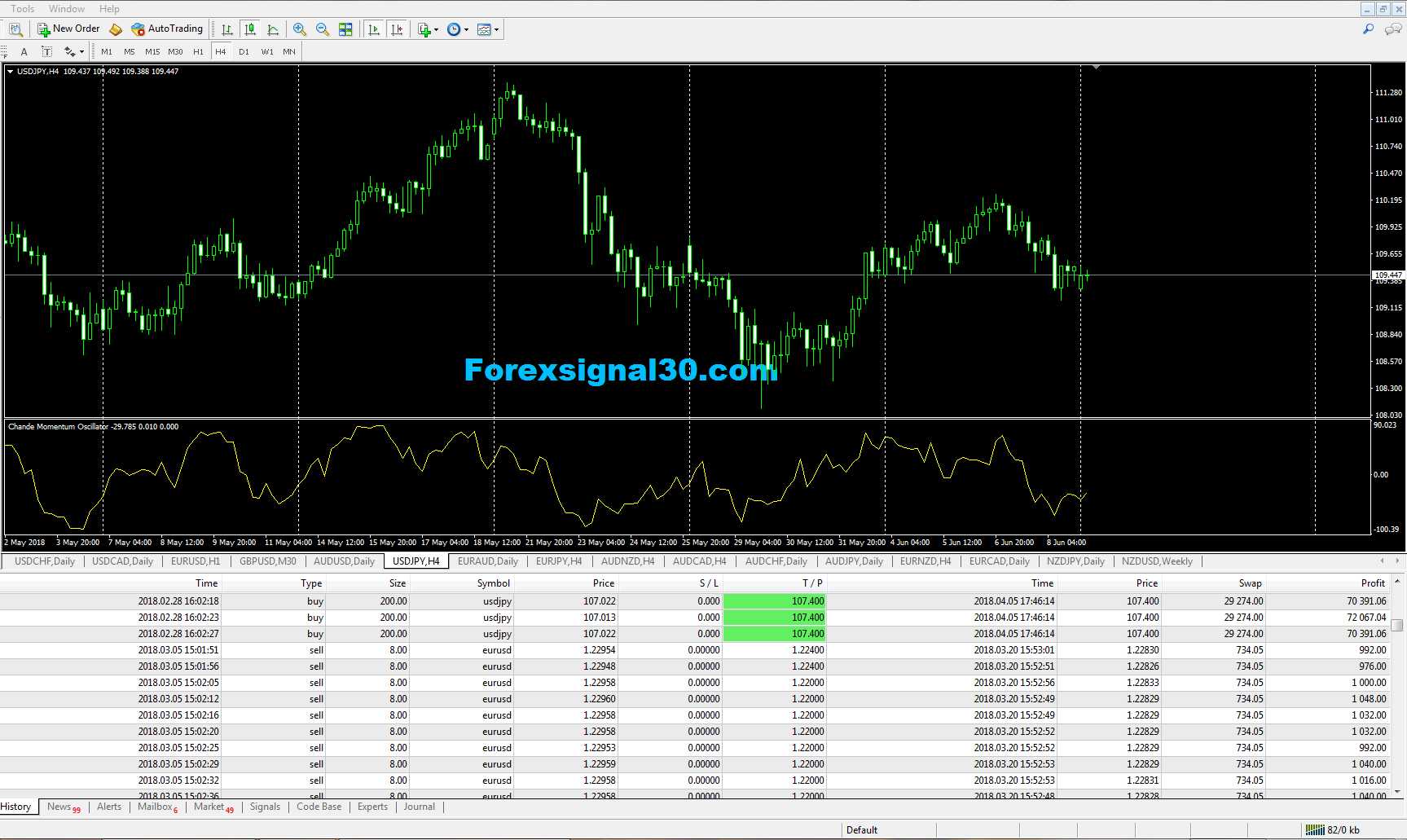Toggle AutoTrading on

pos(167,29)
